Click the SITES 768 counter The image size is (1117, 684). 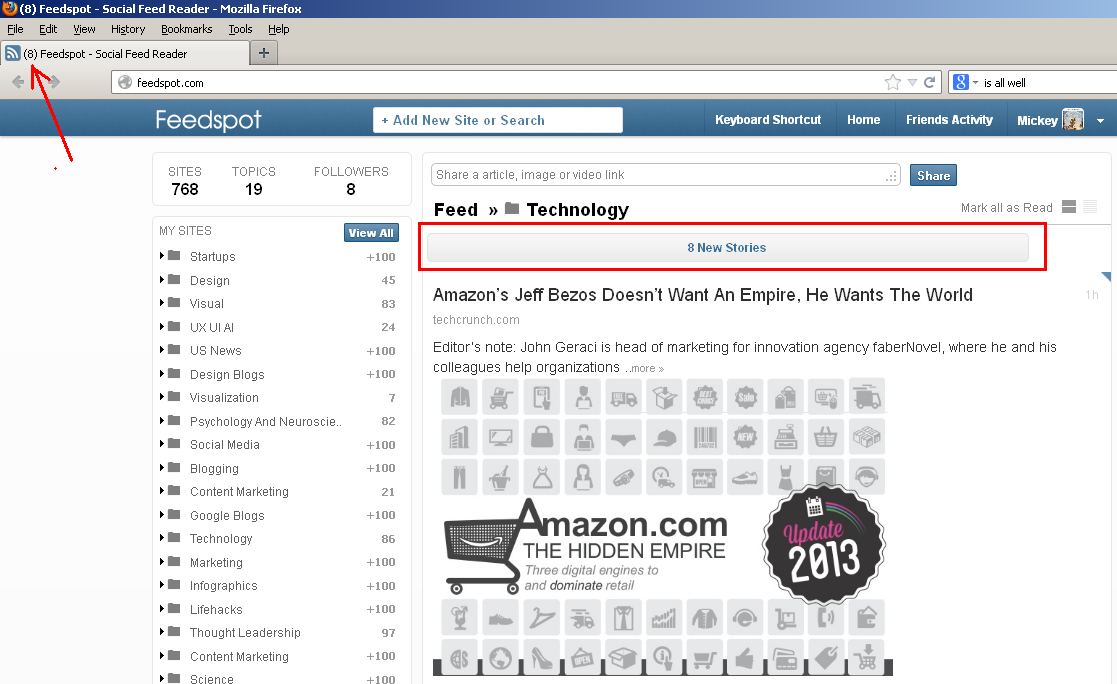pyautogui.click(x=185, y=181)
